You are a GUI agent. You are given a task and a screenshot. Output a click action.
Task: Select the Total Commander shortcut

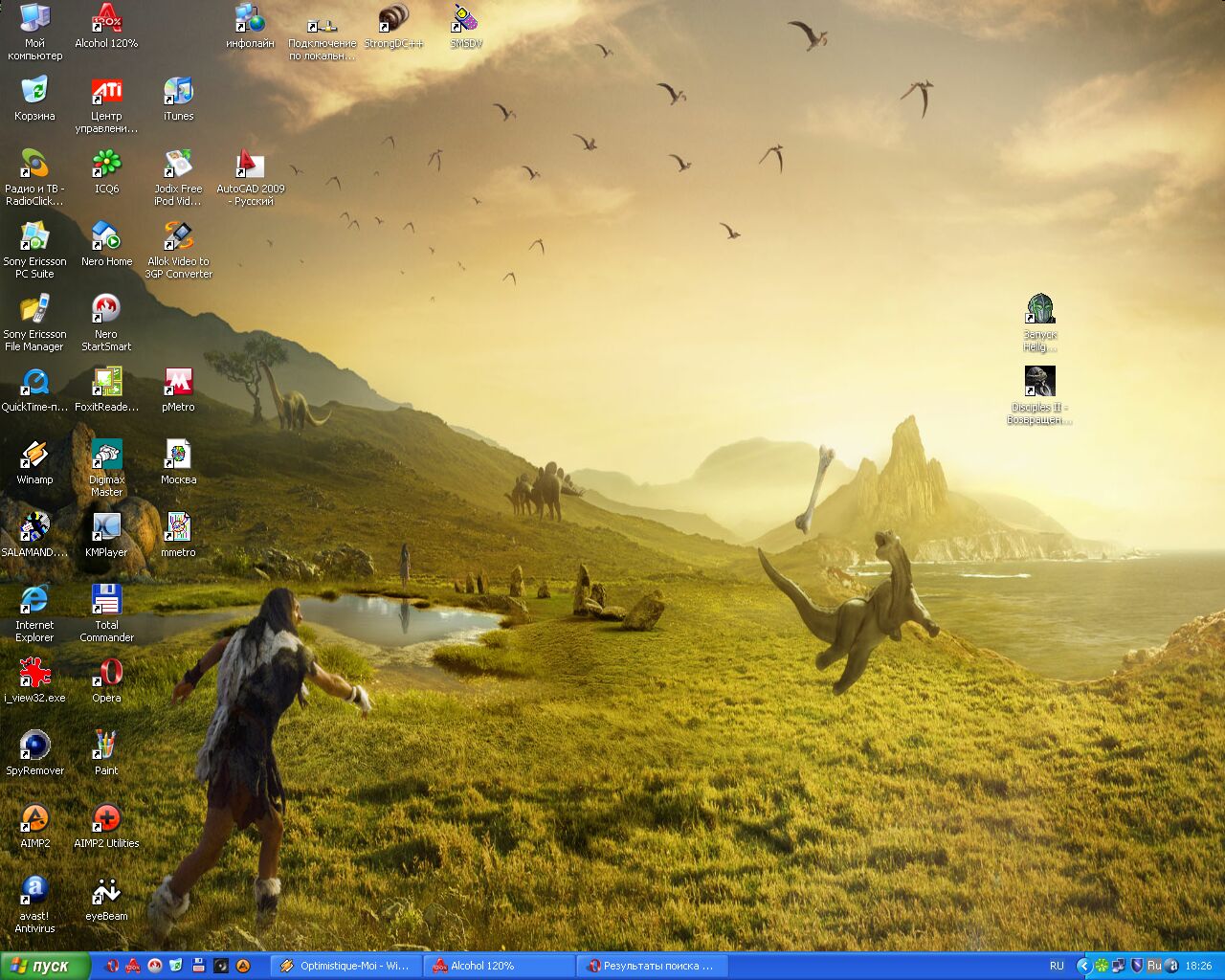pyautogui.click(x=106, y=614)
